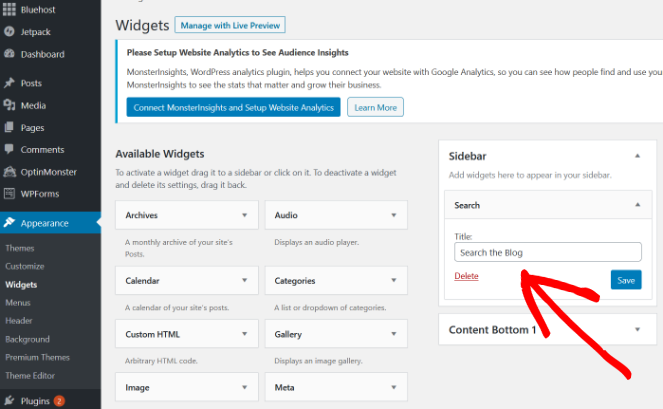Click the Media icon in sidebar
This screenshot has width=663, height=409.
(x=9, y=105)
